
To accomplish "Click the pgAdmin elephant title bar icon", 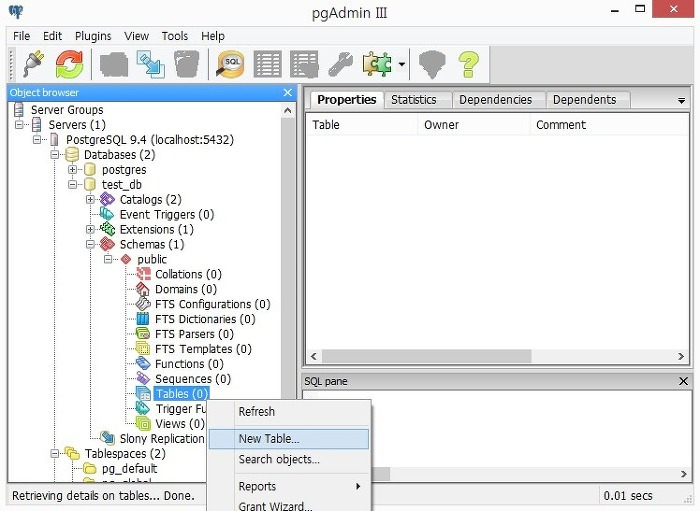I will 16,11.
